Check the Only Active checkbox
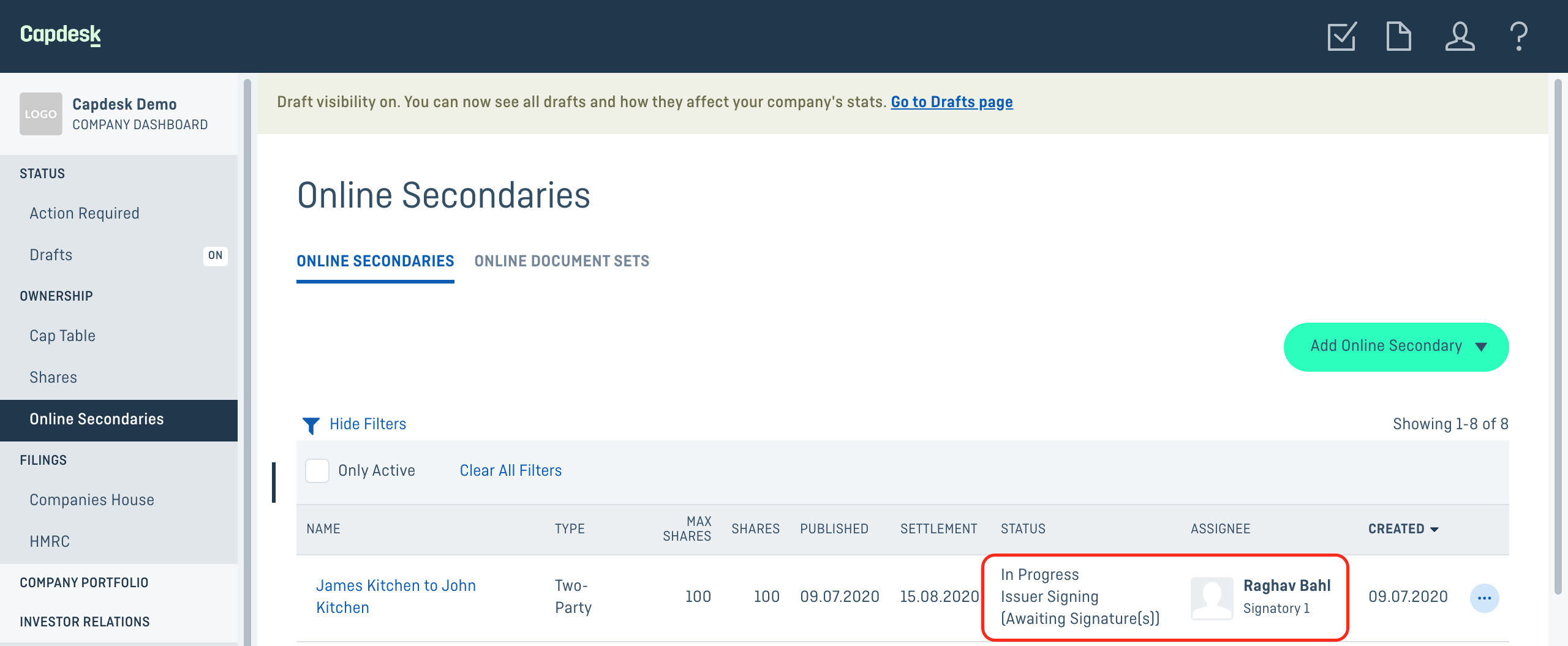 [317, 471]
